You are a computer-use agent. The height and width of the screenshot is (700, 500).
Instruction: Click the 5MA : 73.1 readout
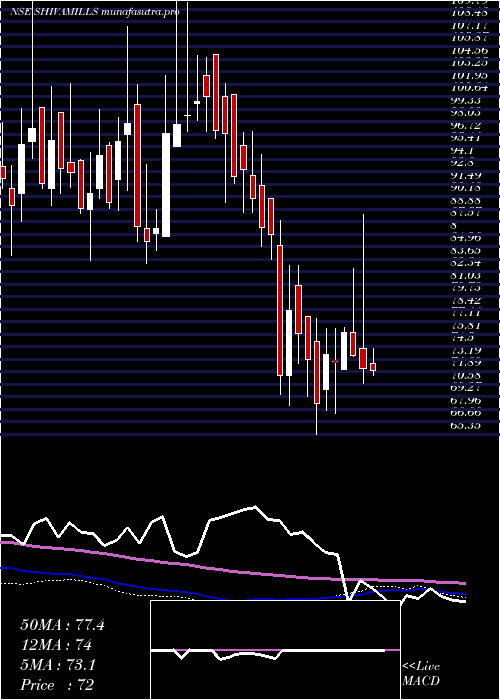coord(58,665)
